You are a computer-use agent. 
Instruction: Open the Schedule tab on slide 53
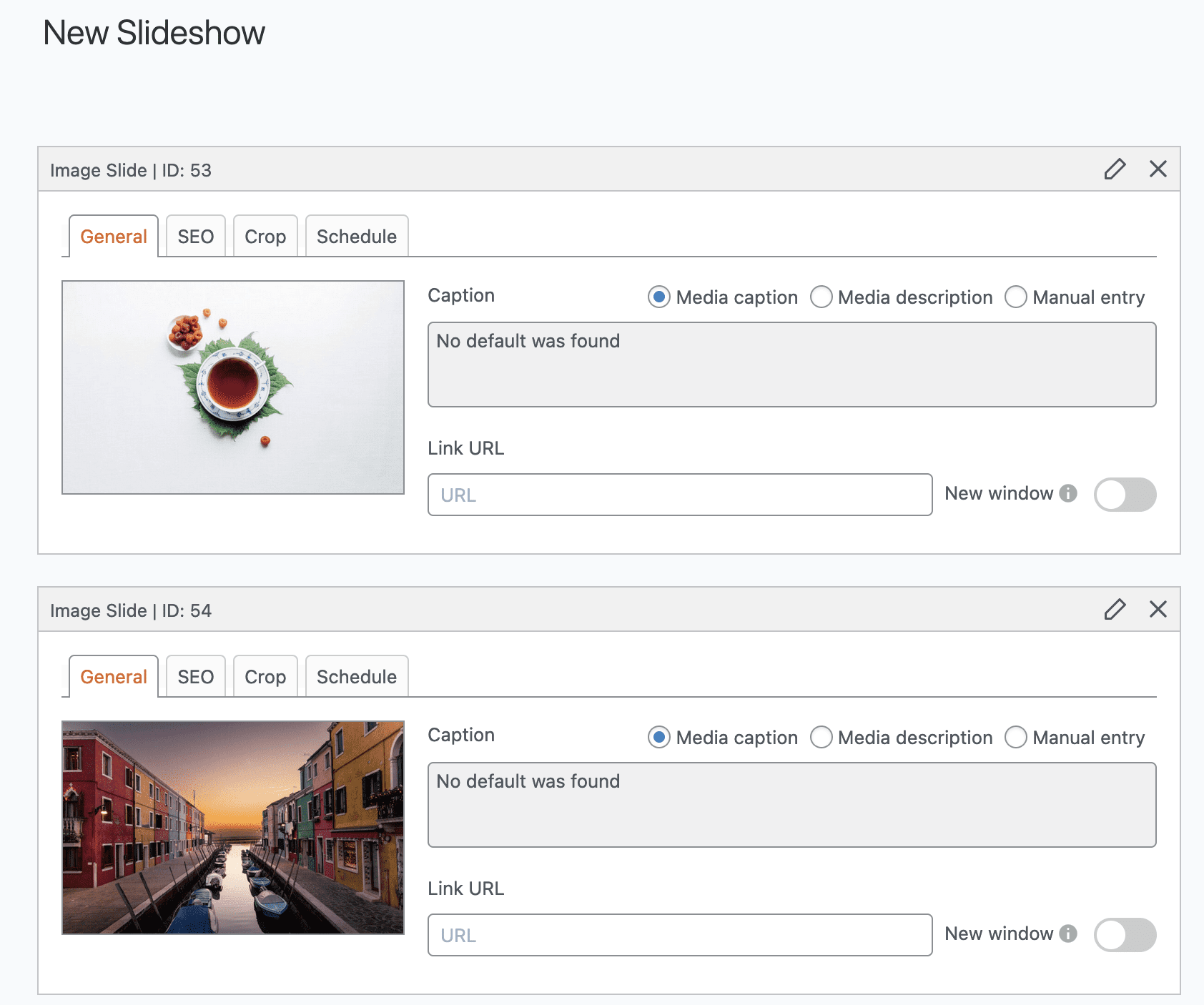[356, 236]
